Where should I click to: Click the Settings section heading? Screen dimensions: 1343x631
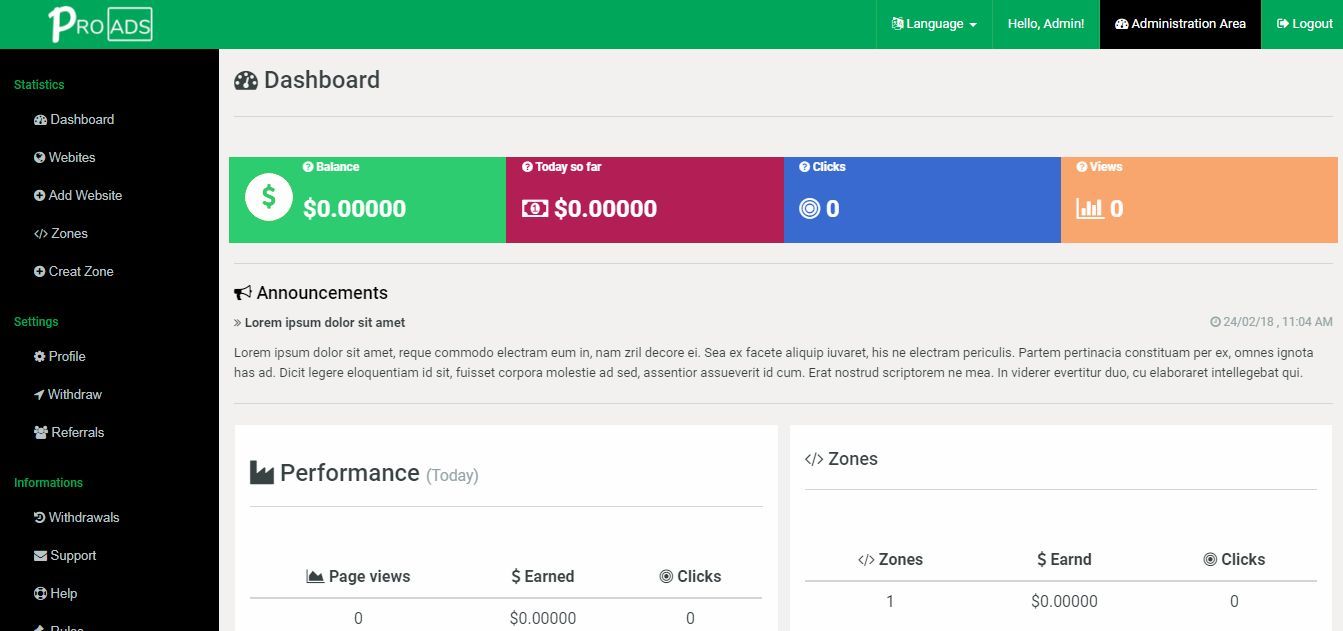click(36, 322)
